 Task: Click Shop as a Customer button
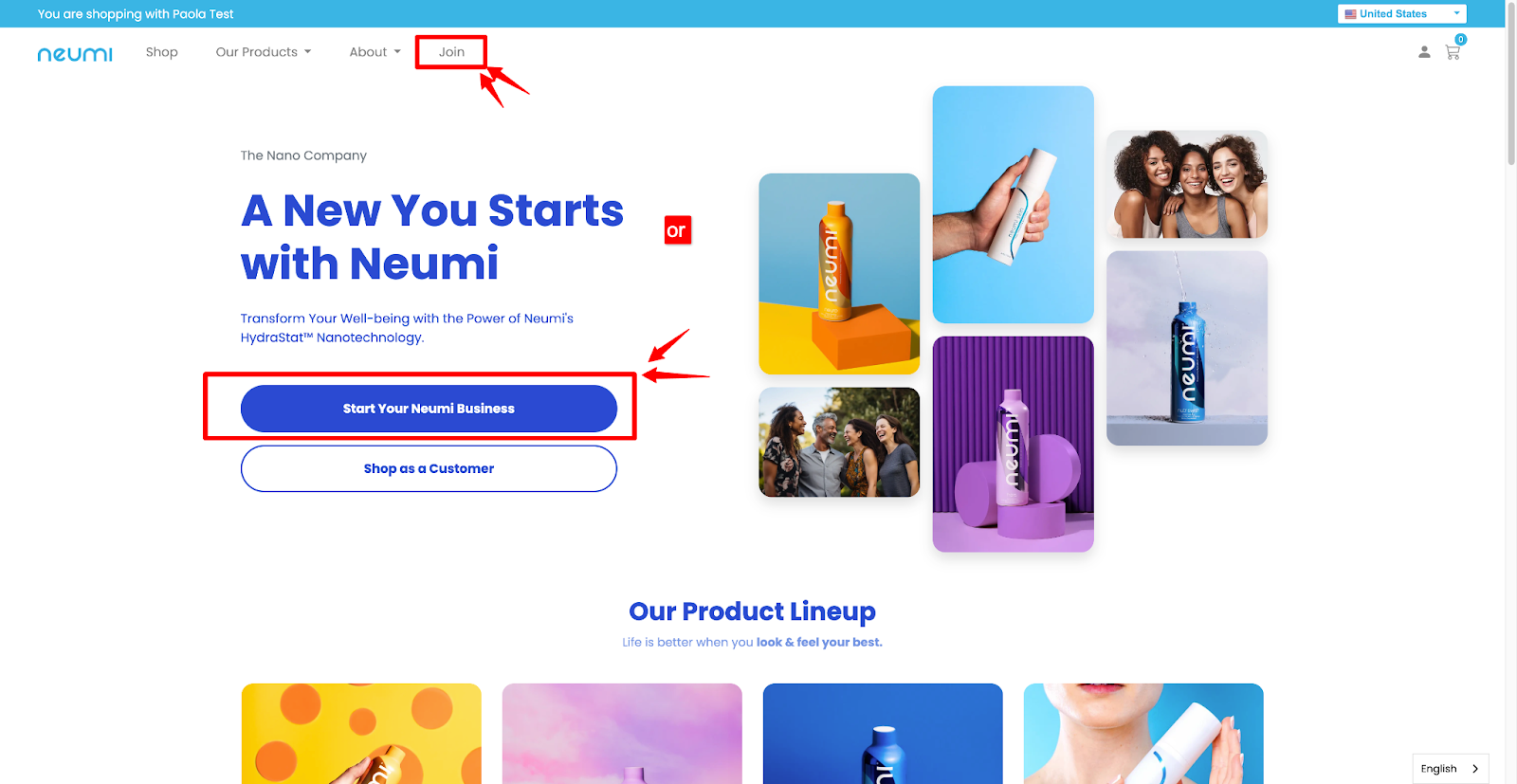tap(429, 468)
